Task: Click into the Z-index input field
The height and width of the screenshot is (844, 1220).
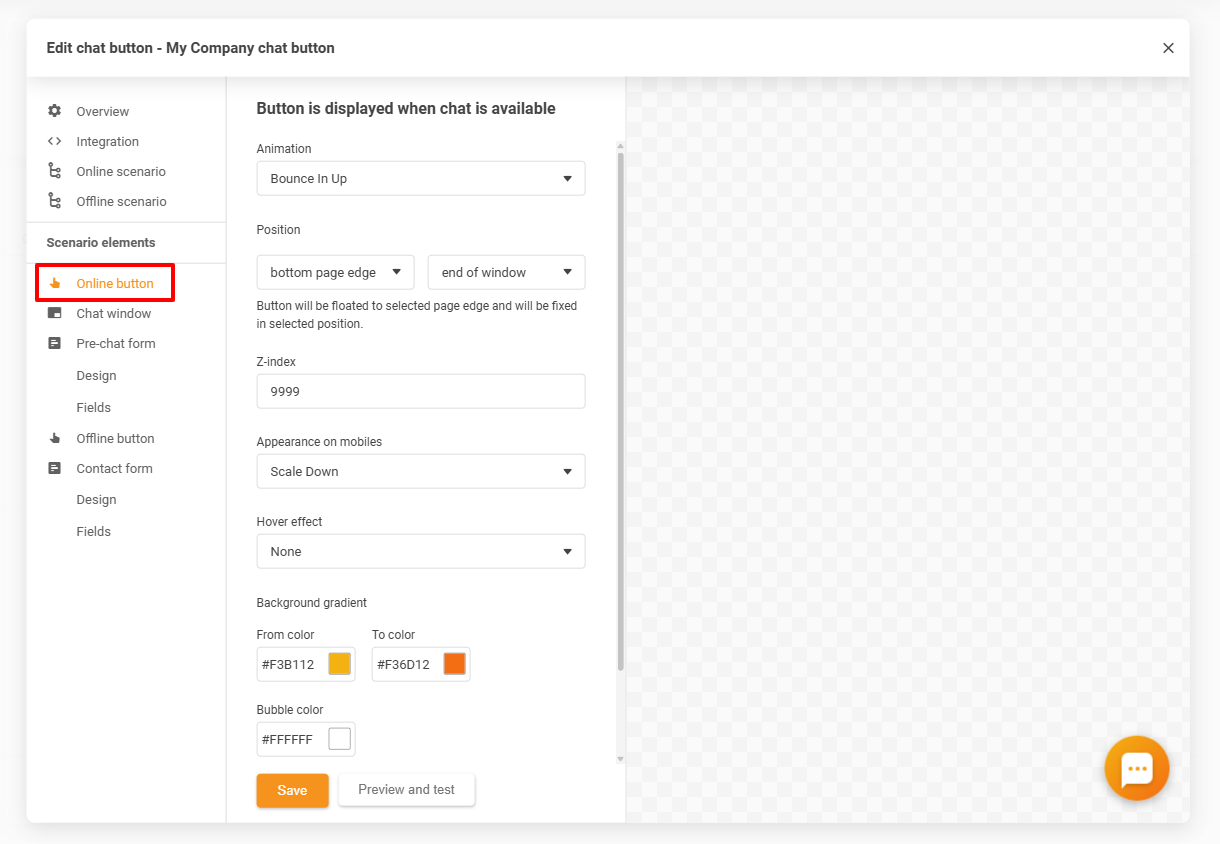Action: pos(420,392)
